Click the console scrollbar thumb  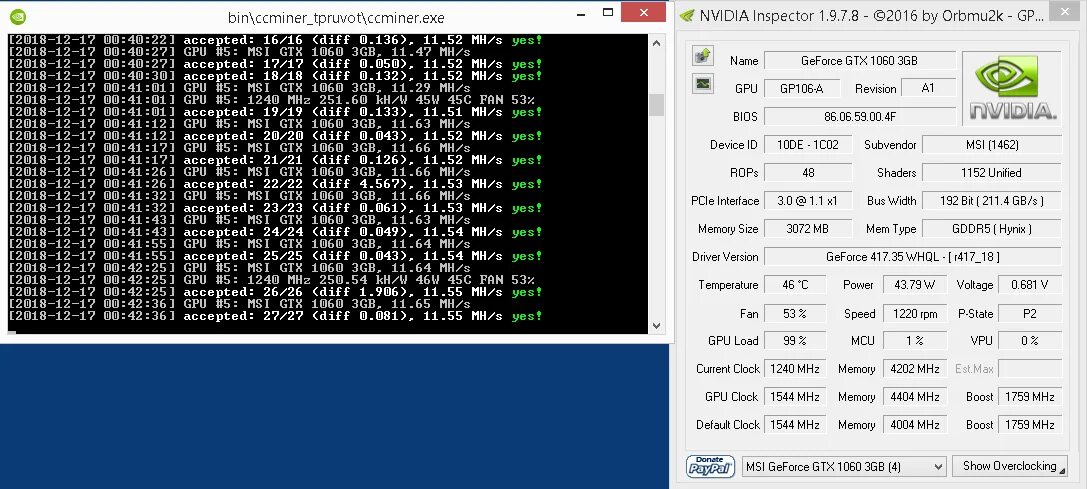coord(656,104)
